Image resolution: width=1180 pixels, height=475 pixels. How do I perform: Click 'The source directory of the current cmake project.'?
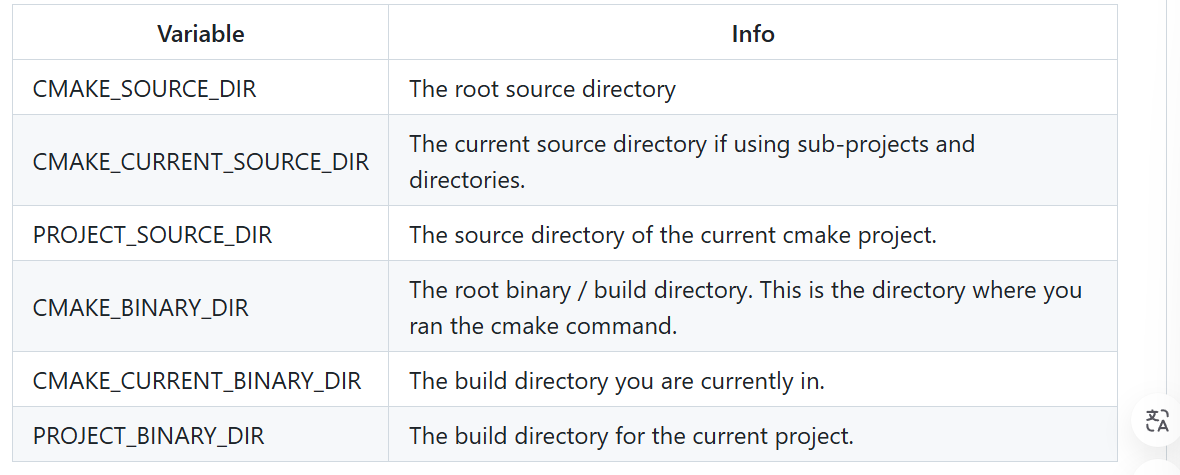pyautogui.click(x=673, y=235)
